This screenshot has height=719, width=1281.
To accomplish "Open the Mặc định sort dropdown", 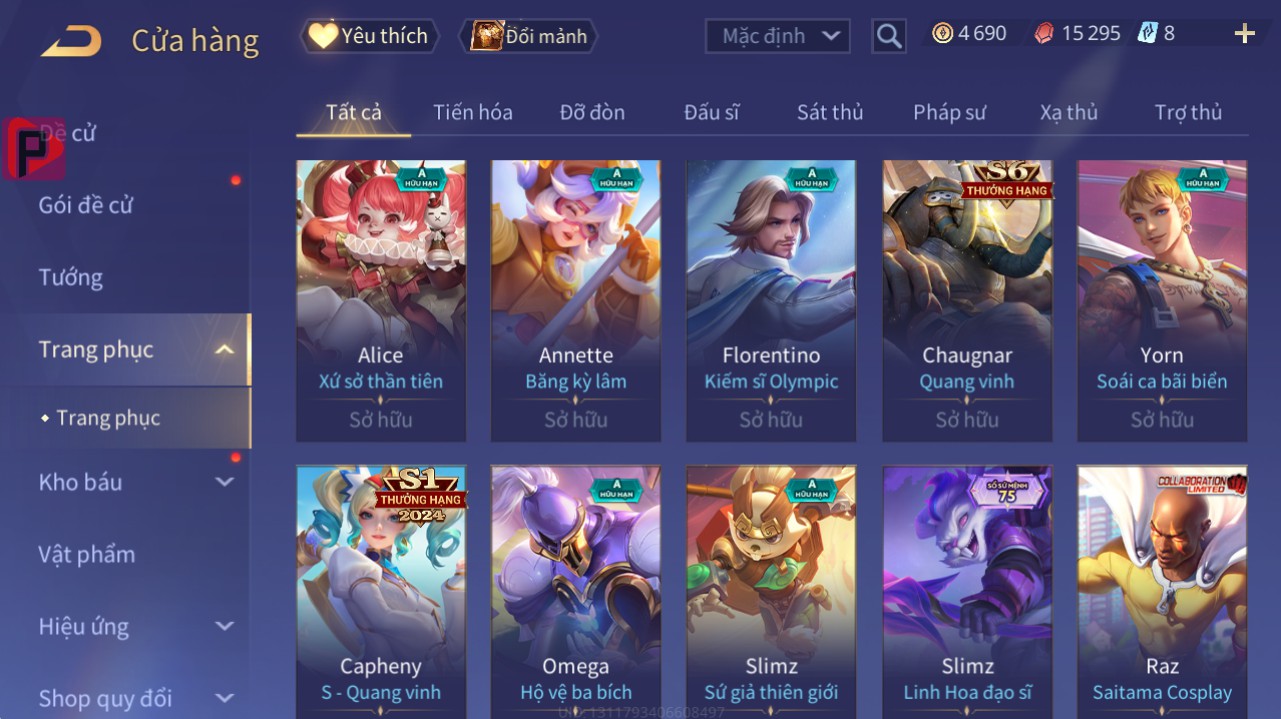I will [777, 37].
